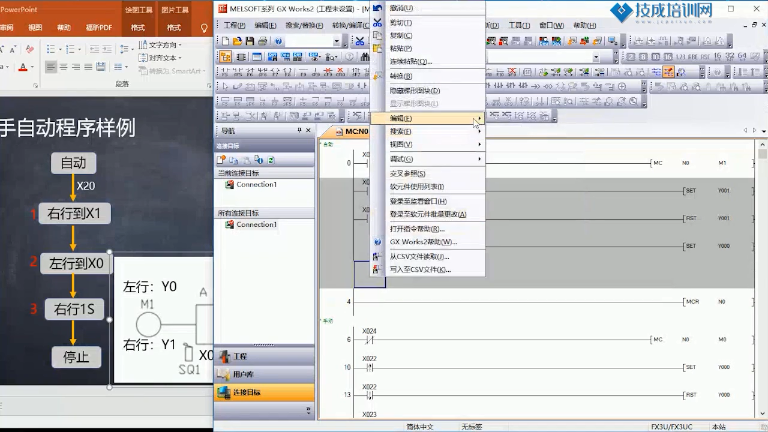
Task: Click the highlighted orange icon in right toolbar
Action: click(x=668, y=72)
